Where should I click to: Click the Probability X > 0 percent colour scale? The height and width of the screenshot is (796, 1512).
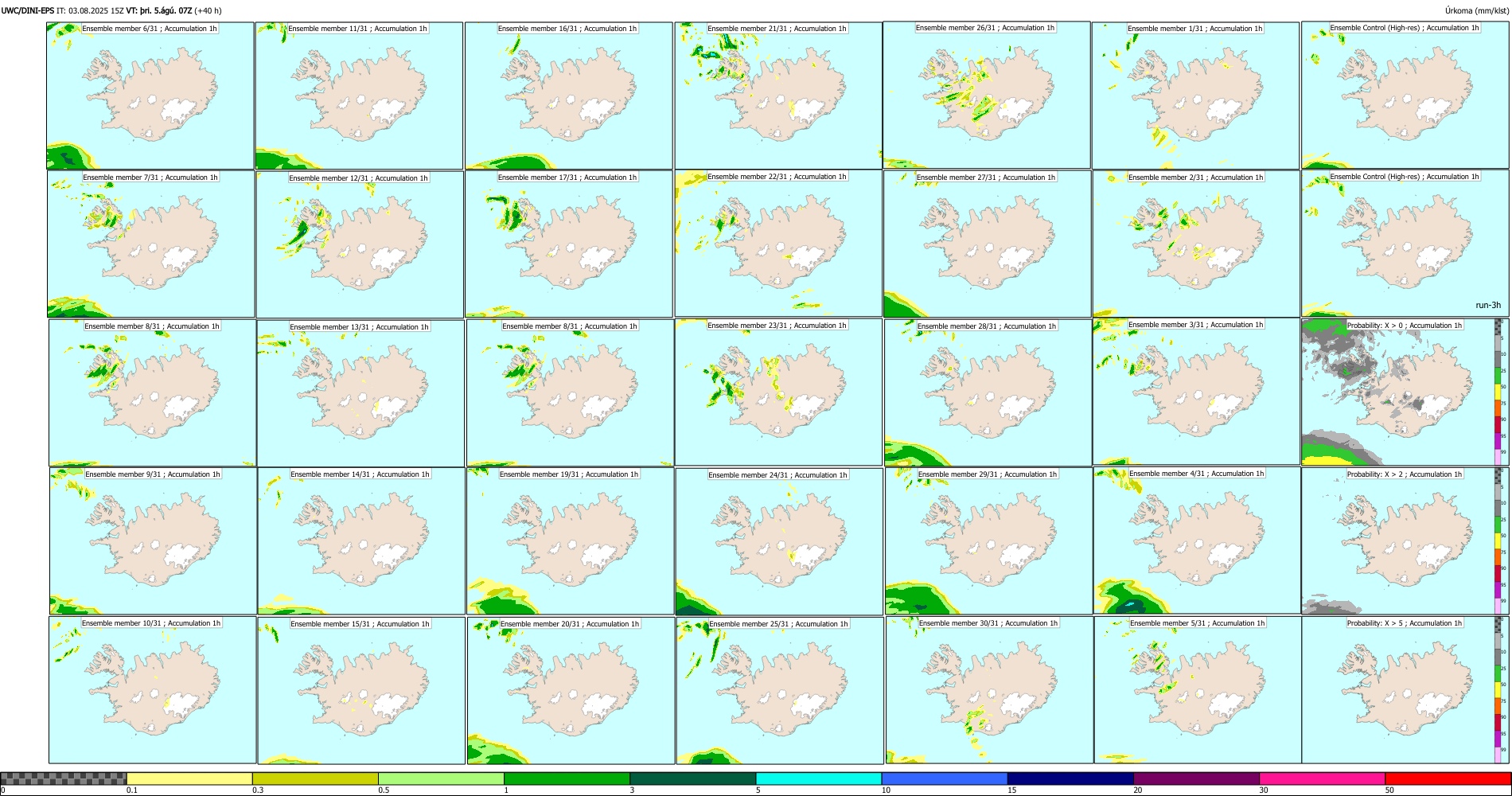pos(1499,392)
